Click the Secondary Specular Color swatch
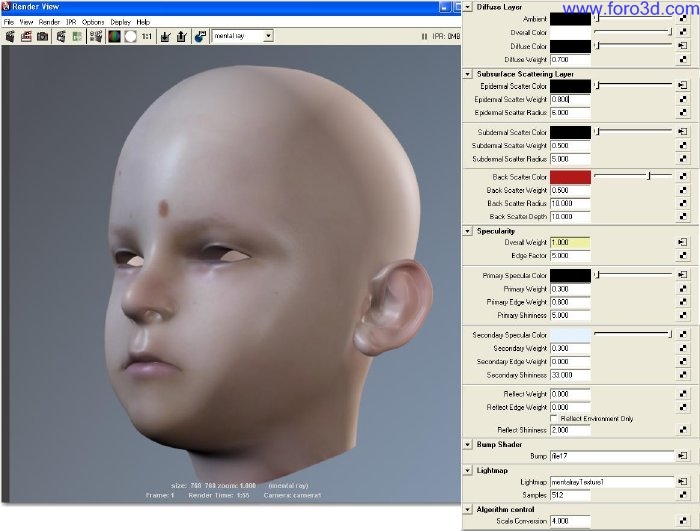The height and width of the screenshot is (531, 700). 570,334
